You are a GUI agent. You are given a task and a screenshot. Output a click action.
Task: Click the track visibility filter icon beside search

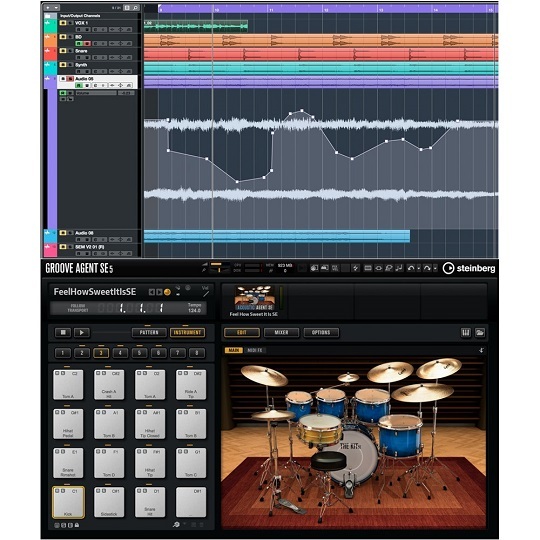point(127,7)
